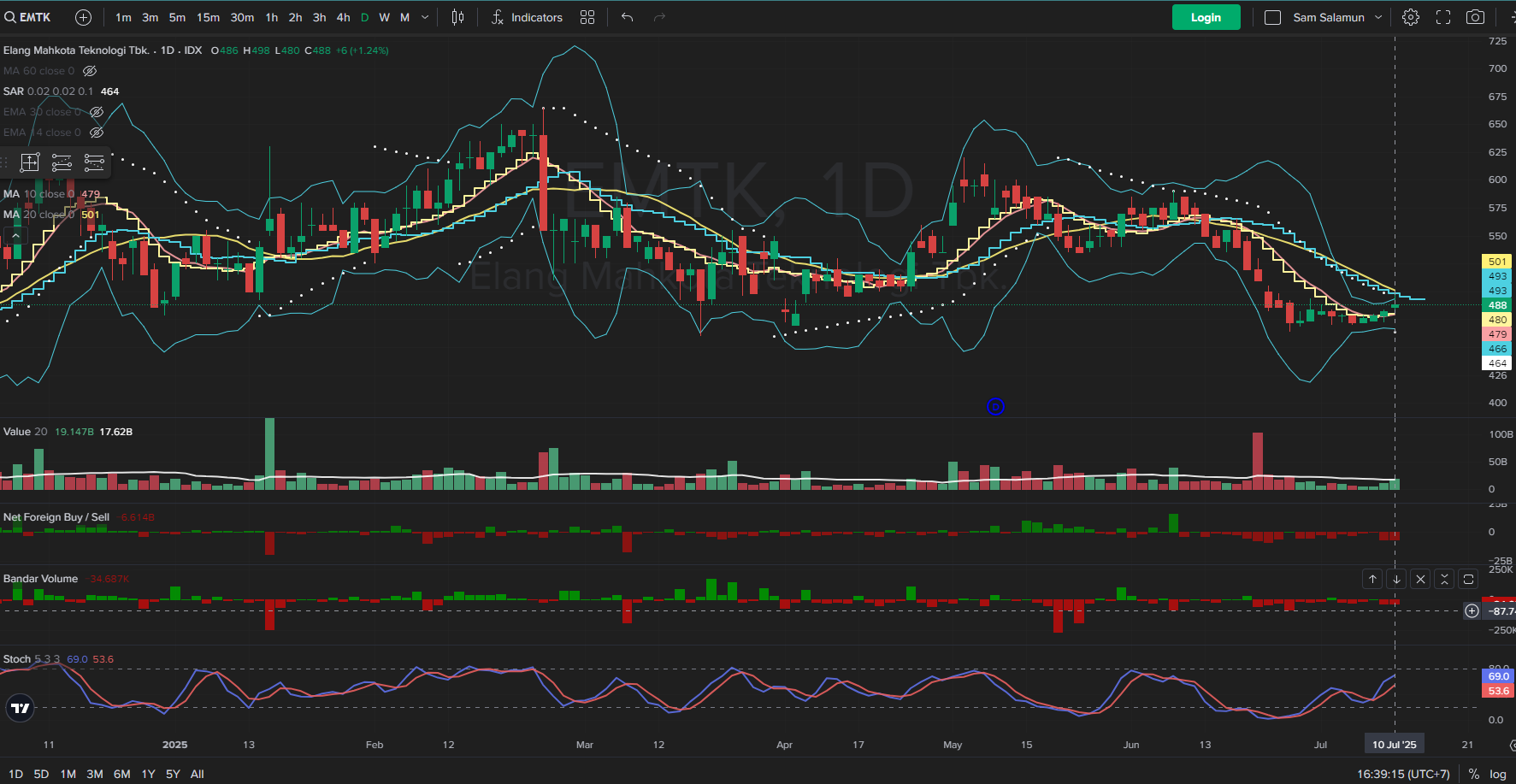Screen dimensions: 1516x784
Task: Select the 30m timeframe
Action: pos(242,17)
